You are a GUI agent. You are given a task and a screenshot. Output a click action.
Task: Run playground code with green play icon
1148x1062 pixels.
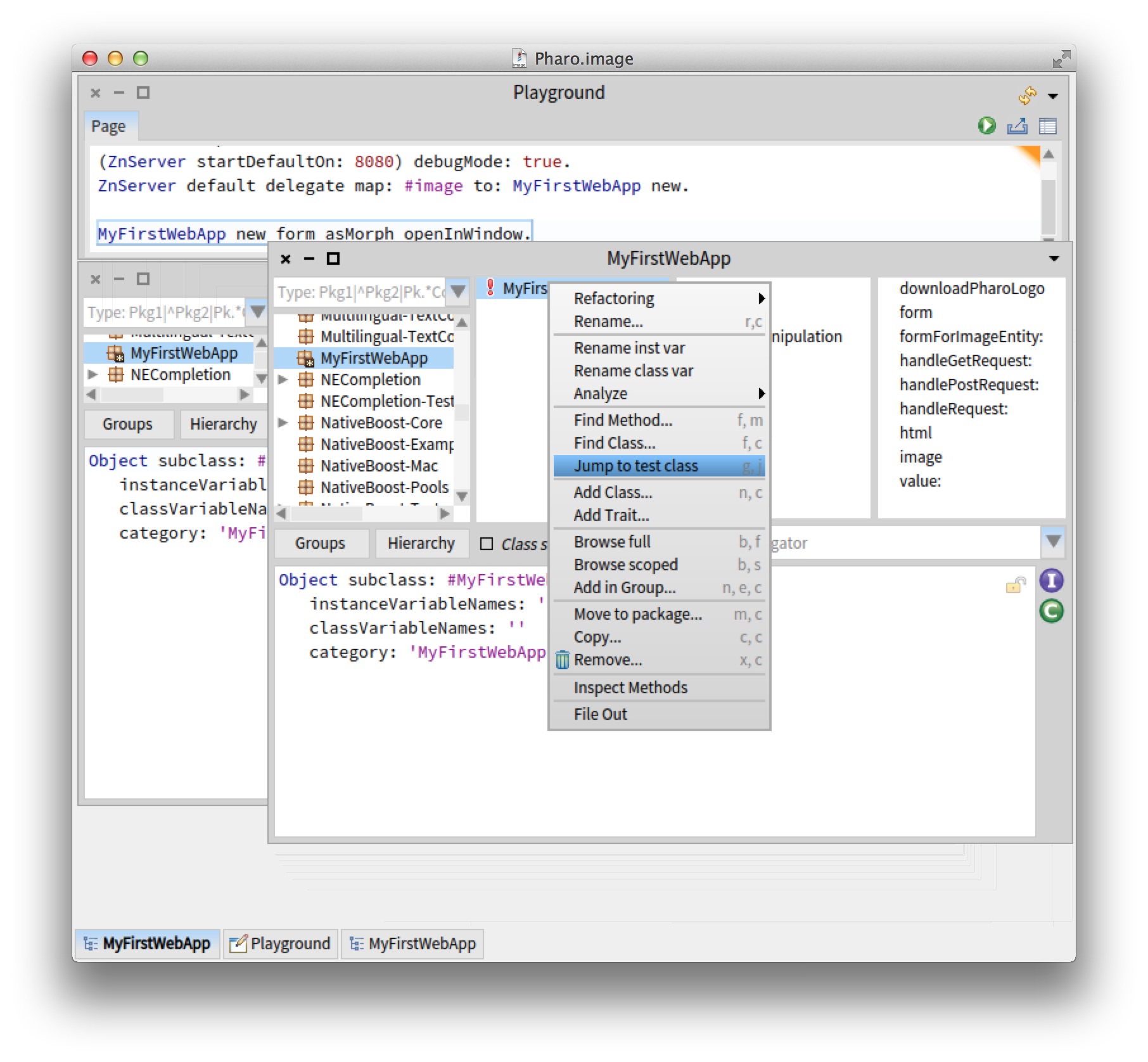pyautogui.click(x=986, y=125)
